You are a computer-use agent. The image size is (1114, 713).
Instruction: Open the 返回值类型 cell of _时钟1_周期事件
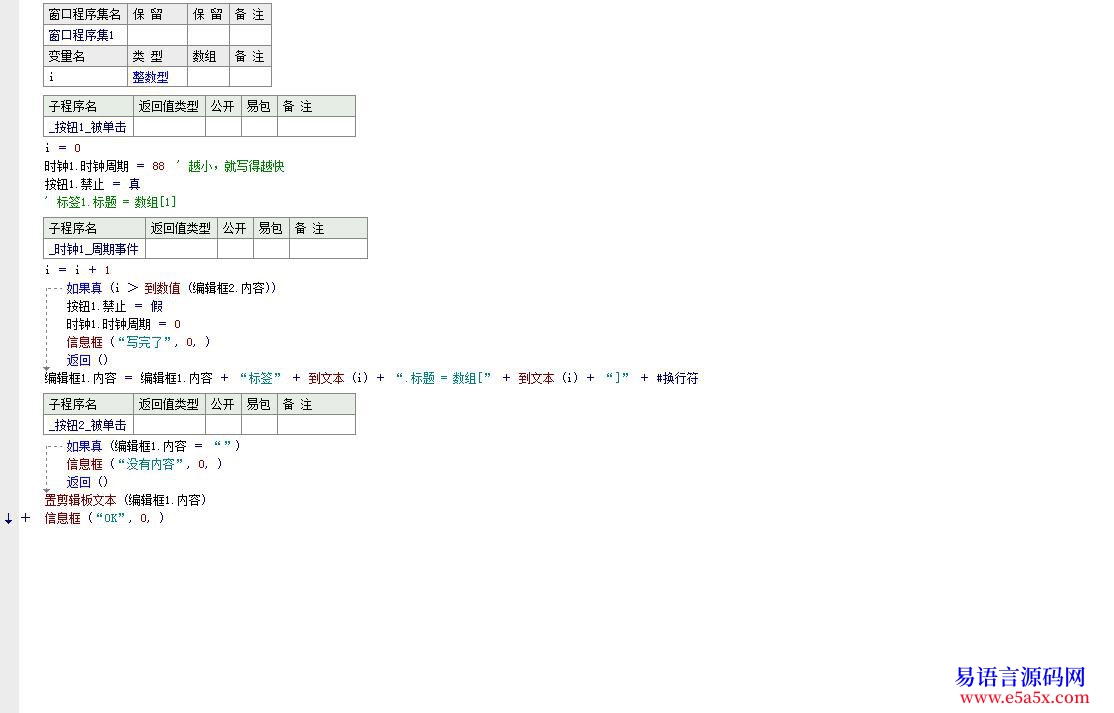181,249
